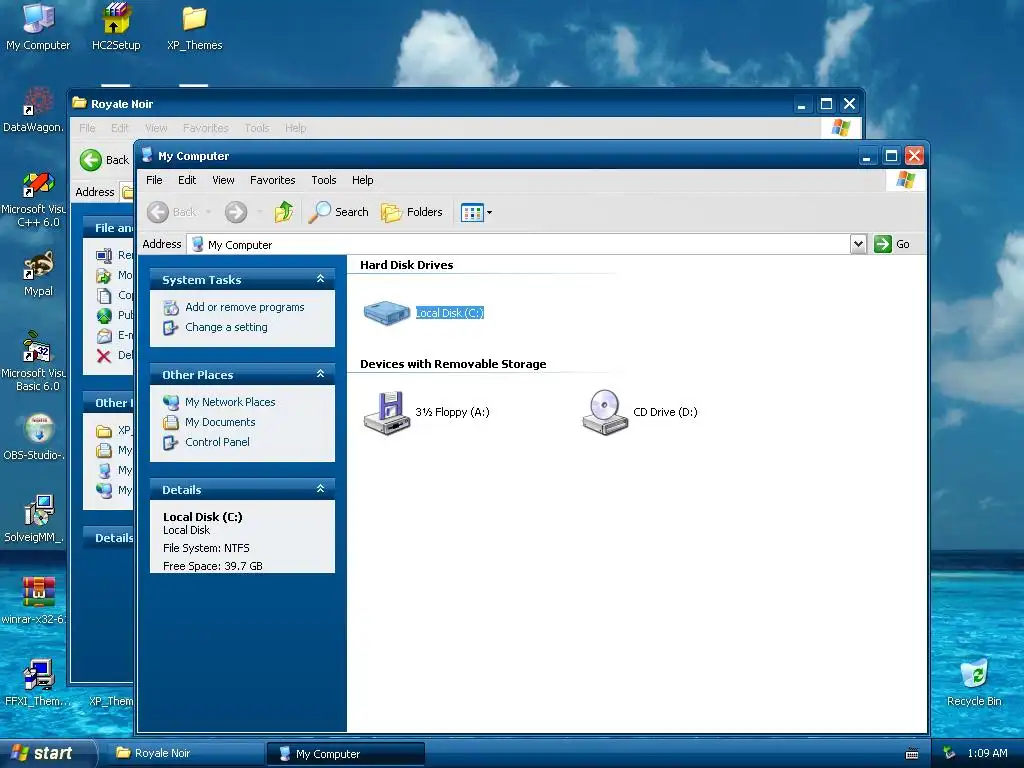Click the Go button beside Address bar

[892, 244]
